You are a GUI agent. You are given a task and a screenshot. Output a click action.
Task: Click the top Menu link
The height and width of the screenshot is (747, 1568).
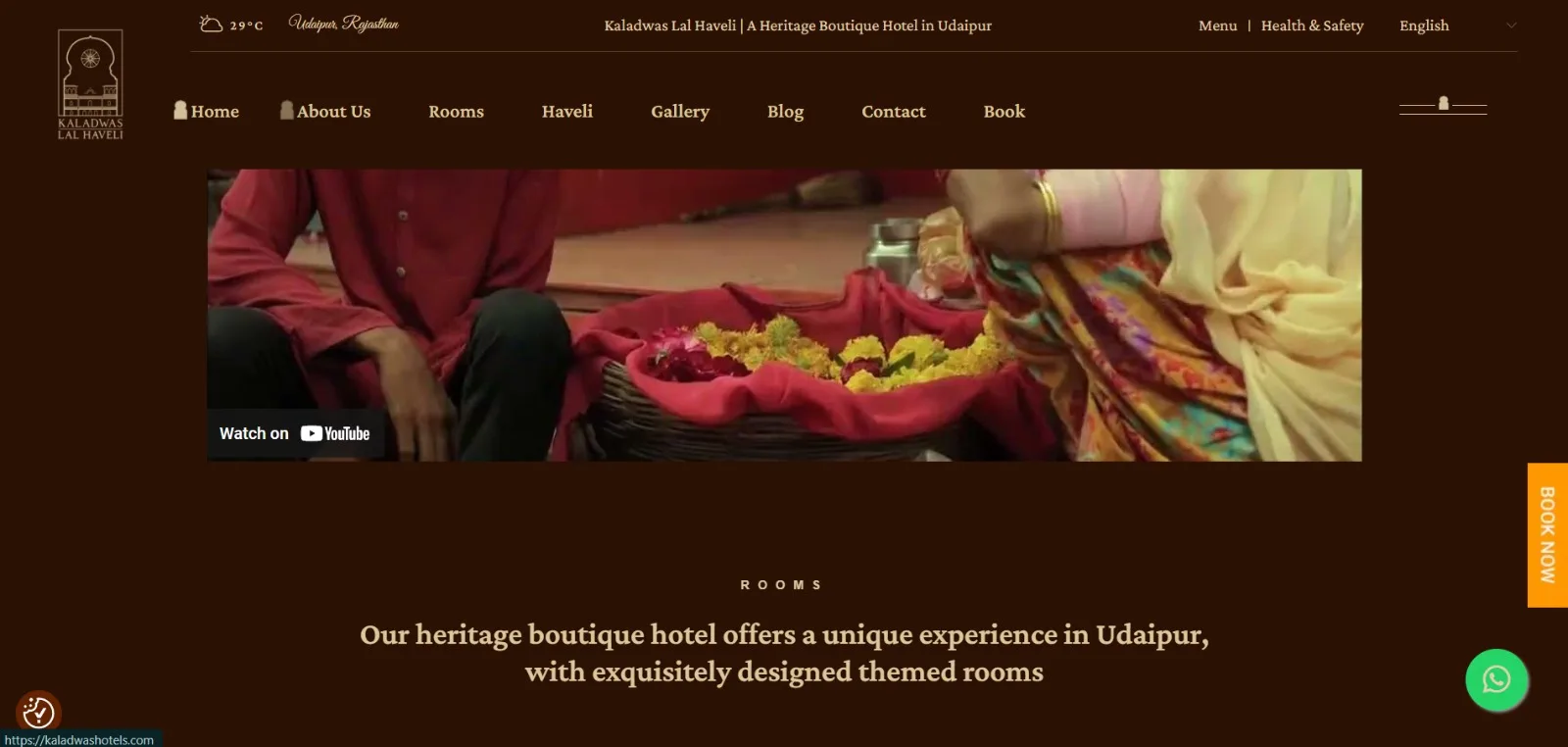tap(1217, 25)
